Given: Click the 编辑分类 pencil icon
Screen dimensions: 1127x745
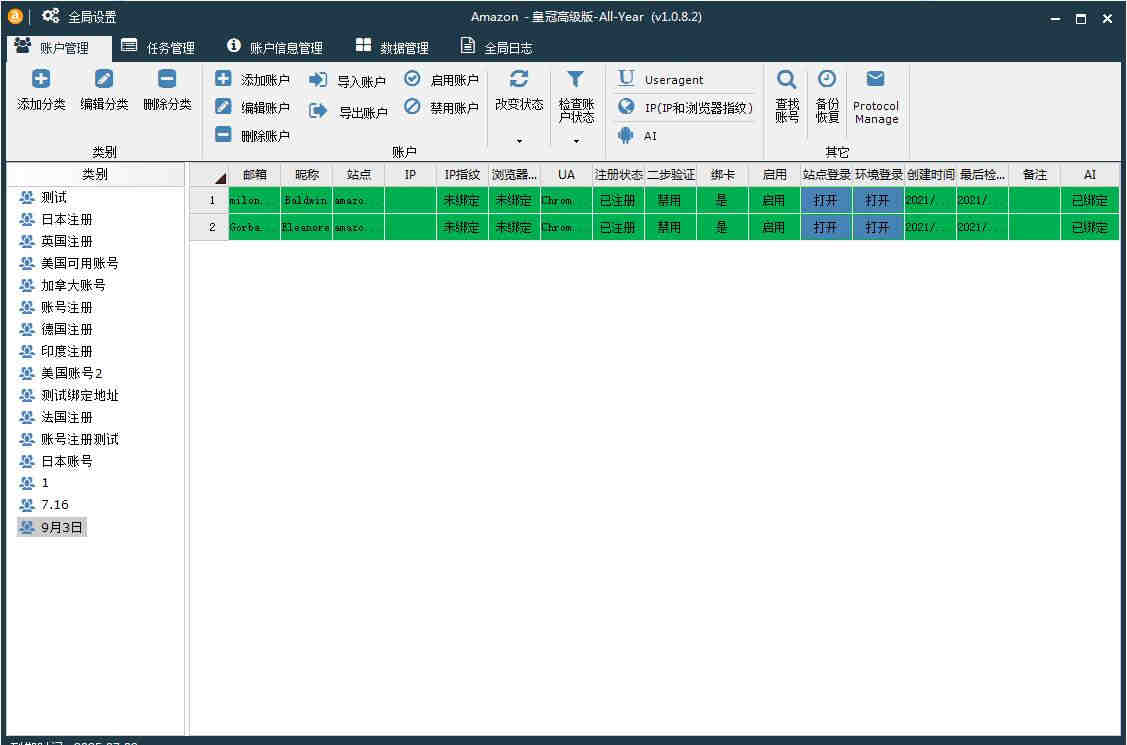Looking at the screenshot, I should point(104,79).
